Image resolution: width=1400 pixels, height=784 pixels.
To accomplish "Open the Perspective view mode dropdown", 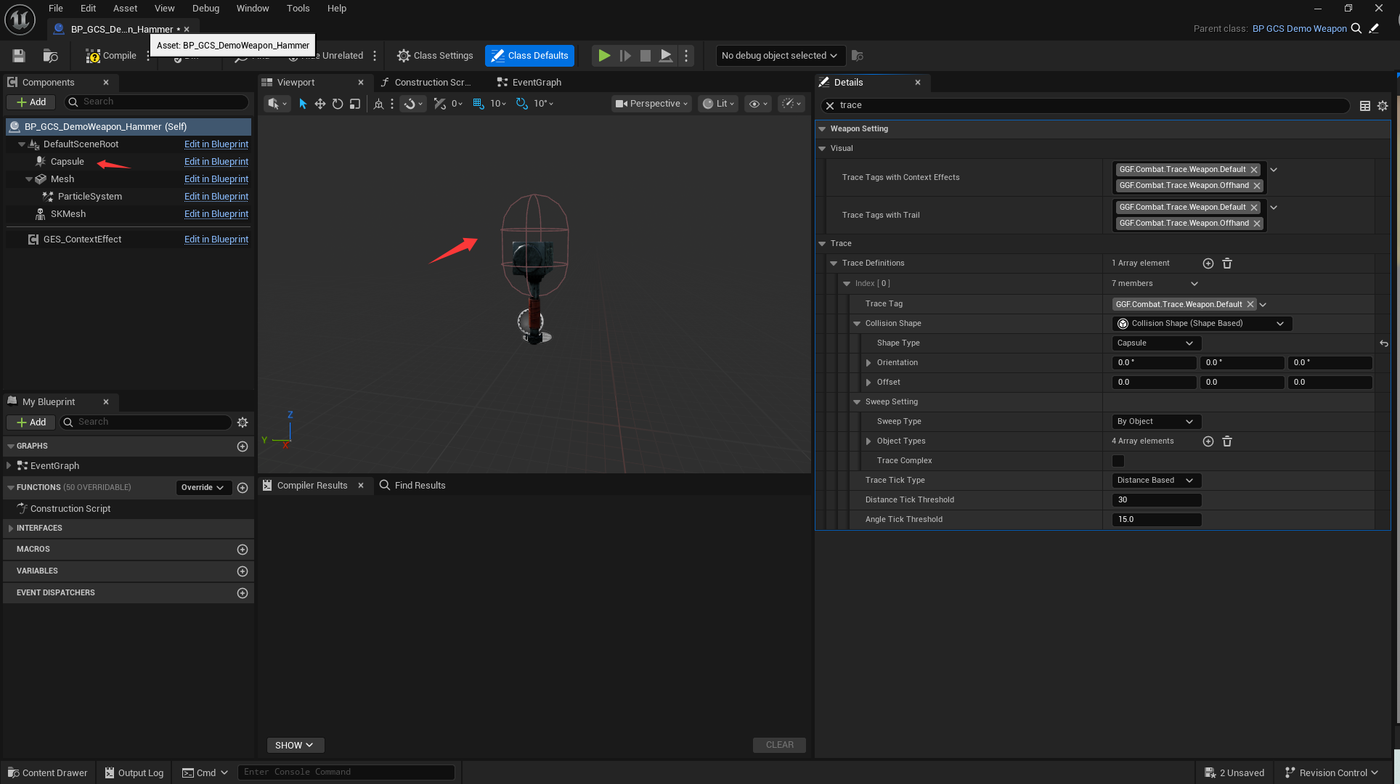I will point(652,104).
